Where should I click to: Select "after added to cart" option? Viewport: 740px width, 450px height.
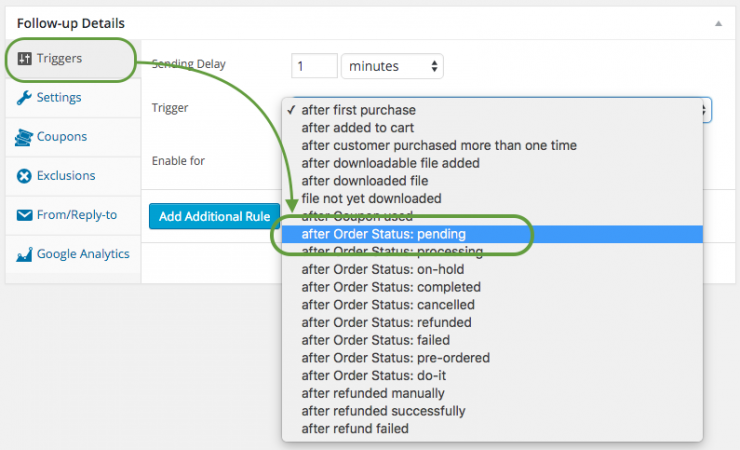tap(492, 128)
